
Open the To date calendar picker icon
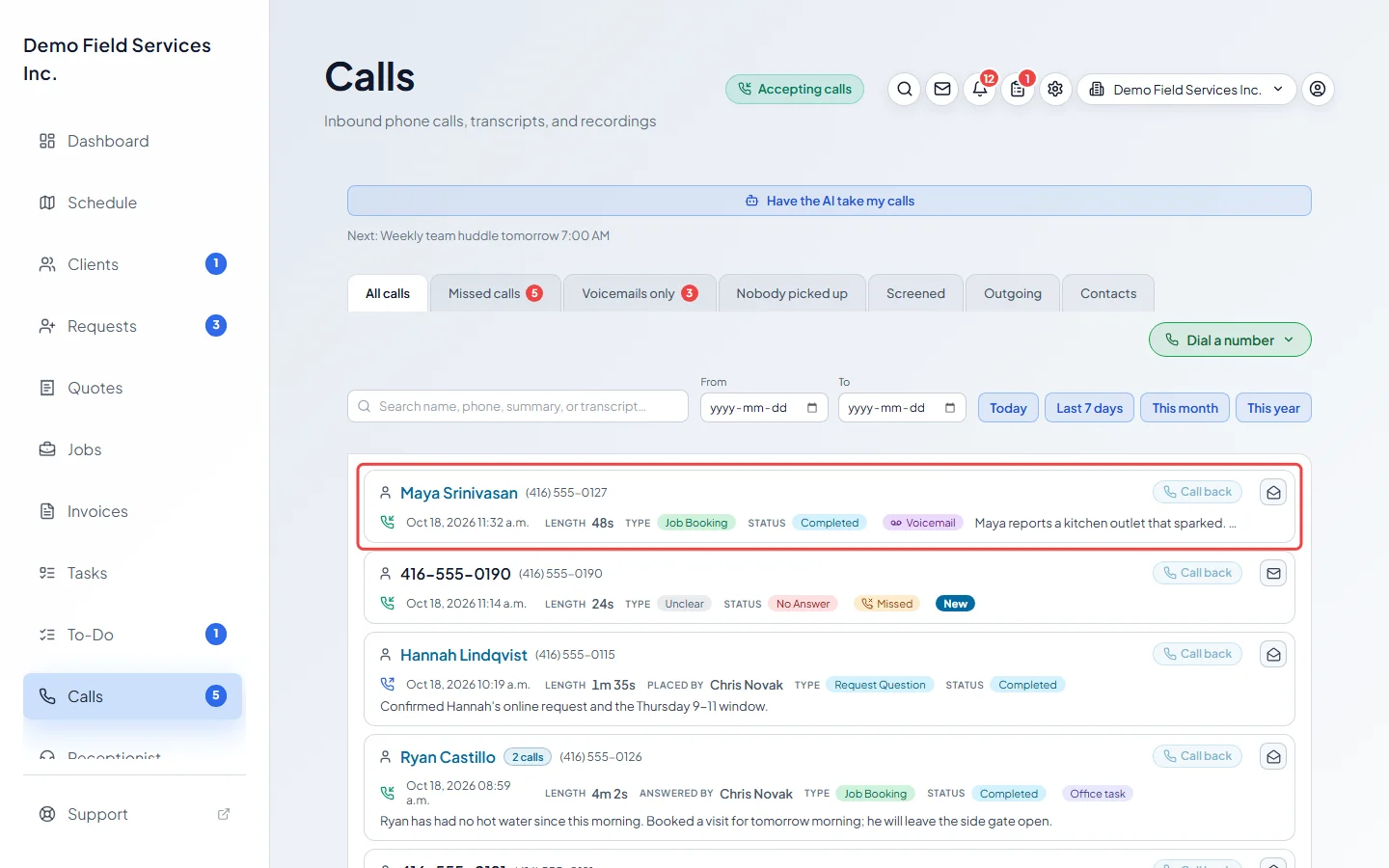[950, 408]
